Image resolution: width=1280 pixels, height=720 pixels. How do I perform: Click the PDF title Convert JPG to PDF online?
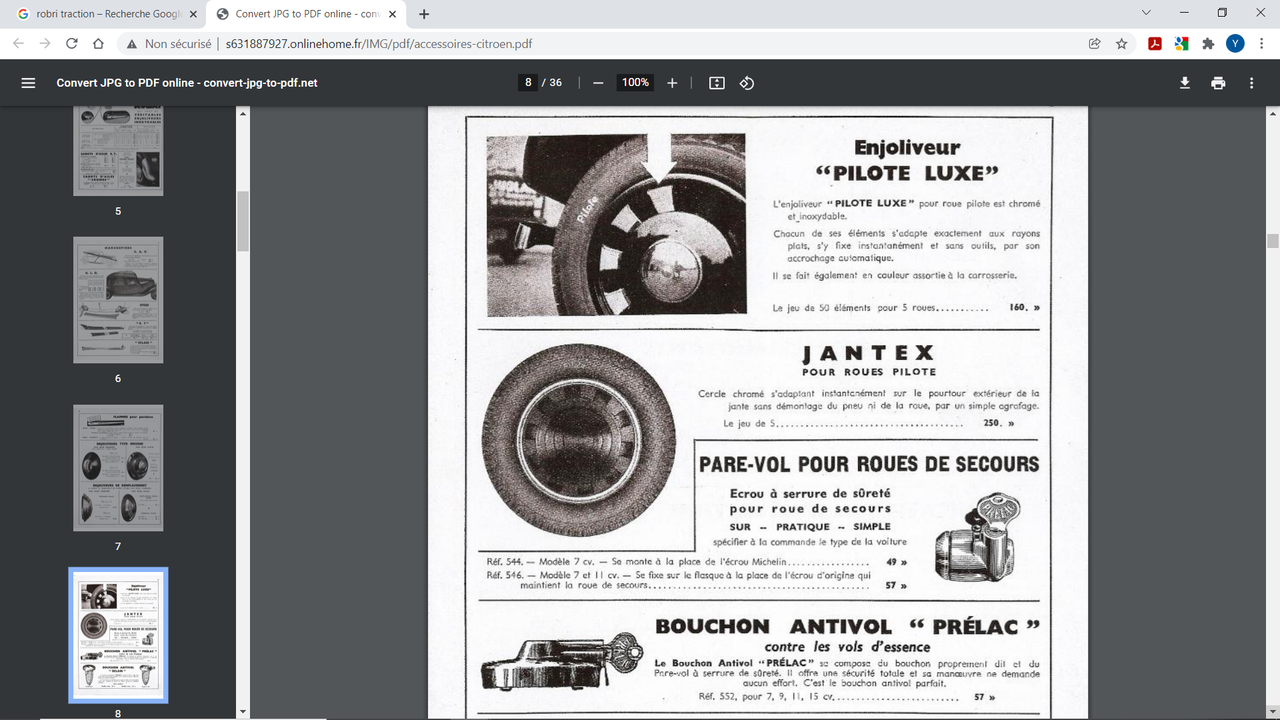click(187, 83)
